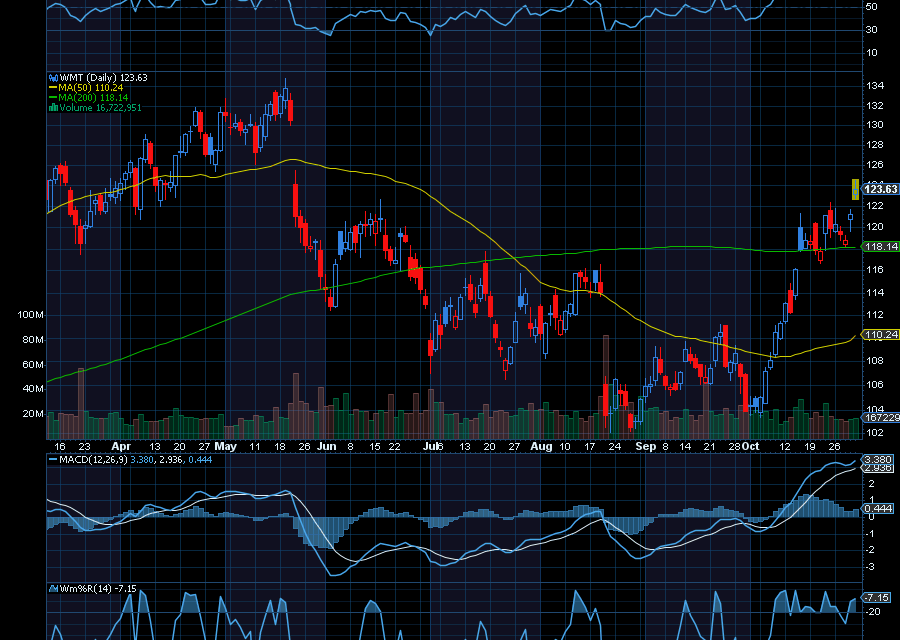The width and height of the screenshot is (900, 640).
Task: Click the Jul label on date axis
Action: click(432, 447)
